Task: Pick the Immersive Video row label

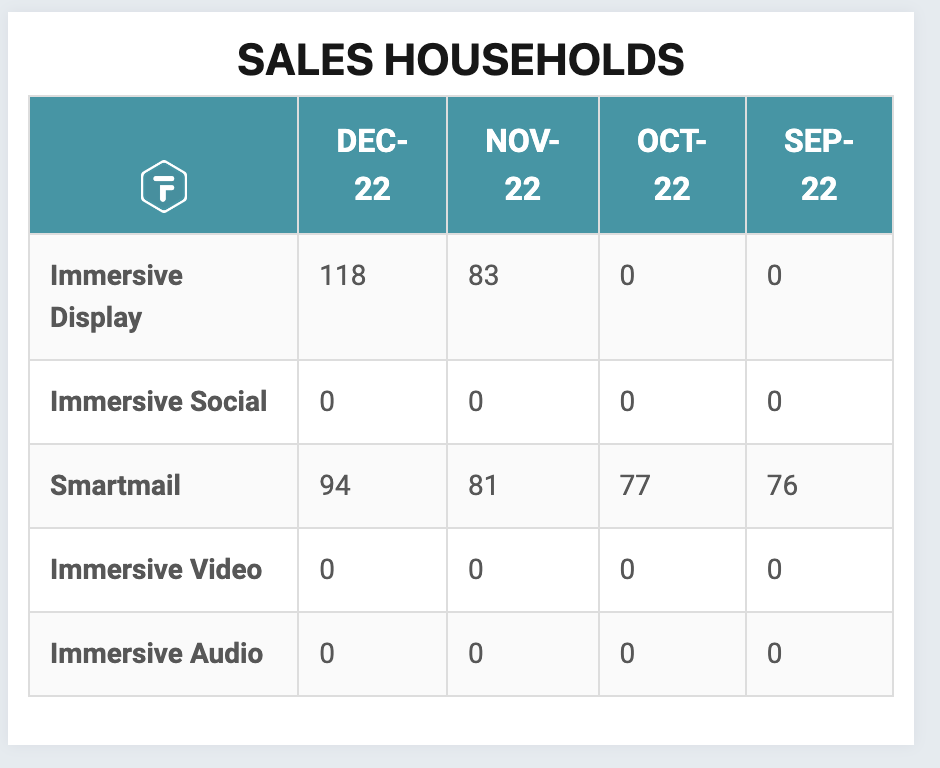Action: tap(156, 570)
